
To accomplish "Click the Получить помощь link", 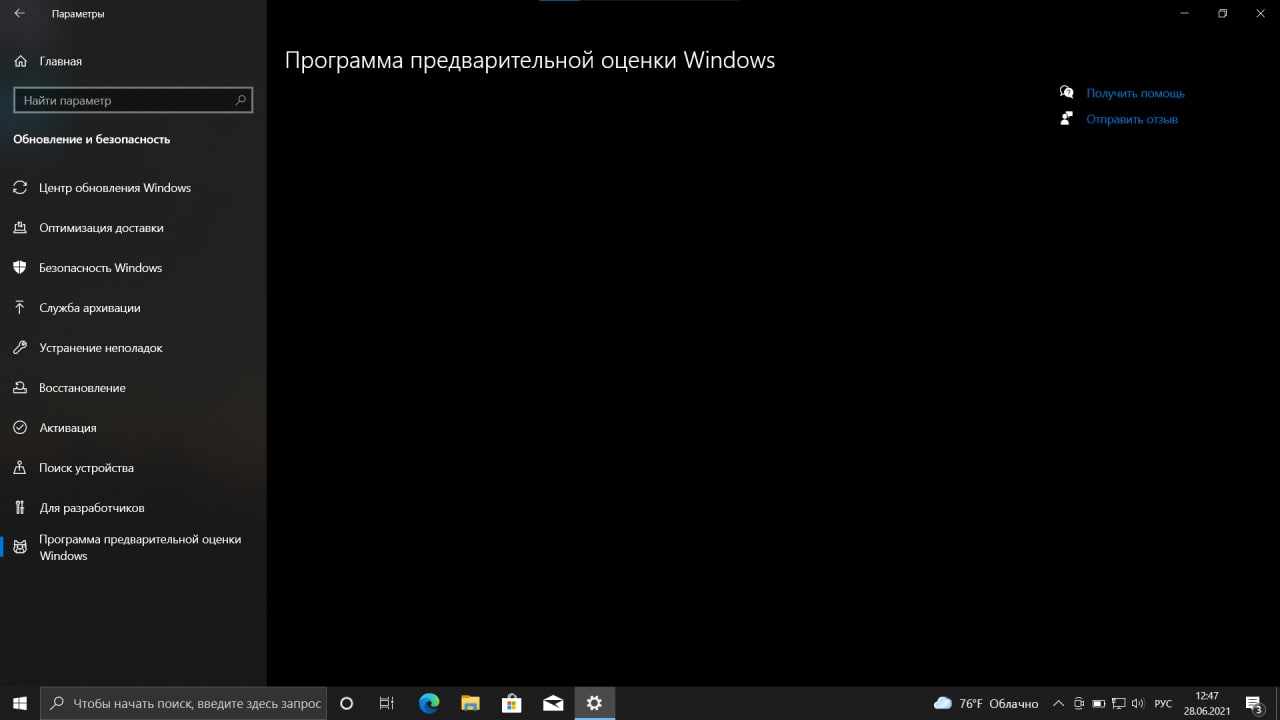I will tap(1135, 93).
